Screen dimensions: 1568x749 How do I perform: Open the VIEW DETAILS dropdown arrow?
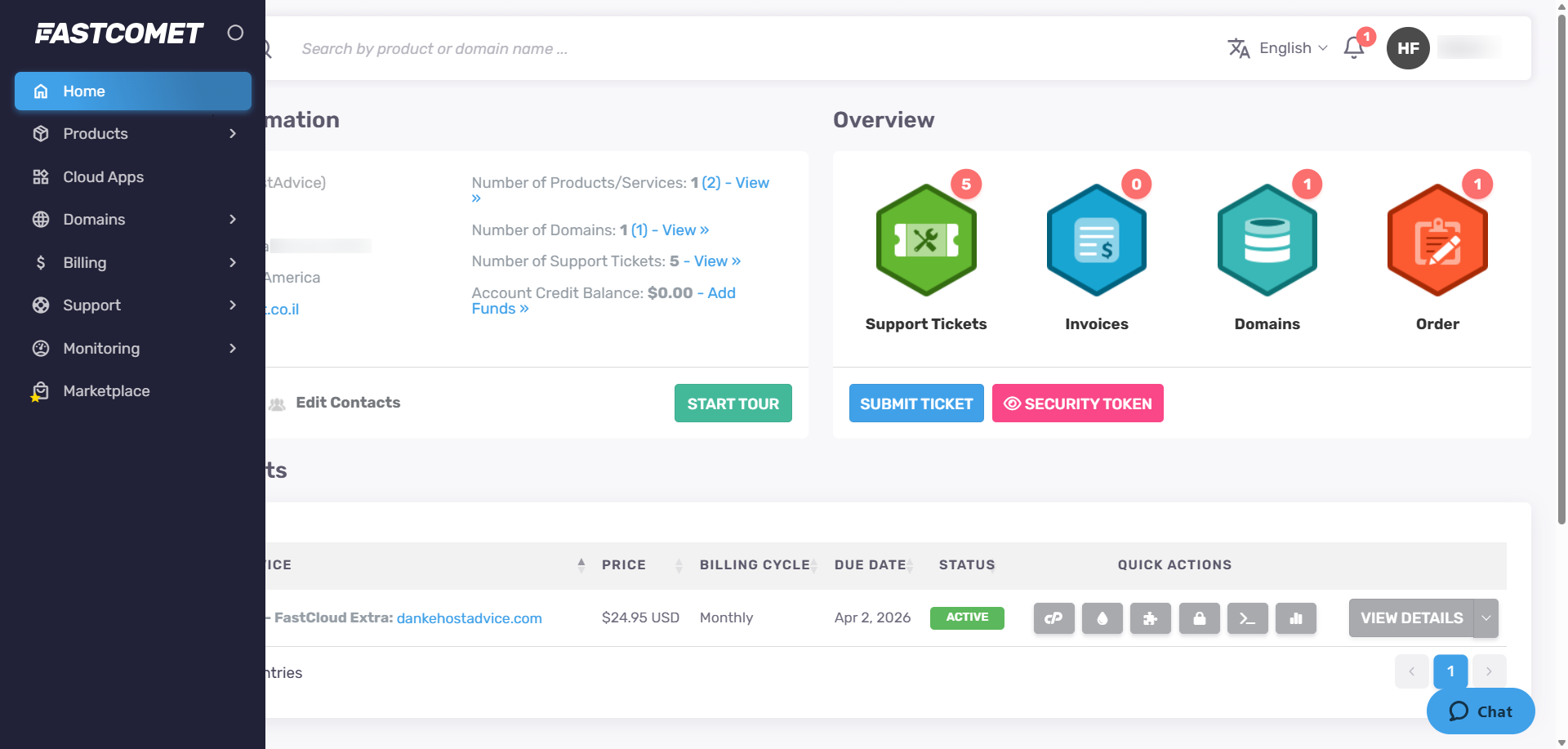coord(1486,618)
